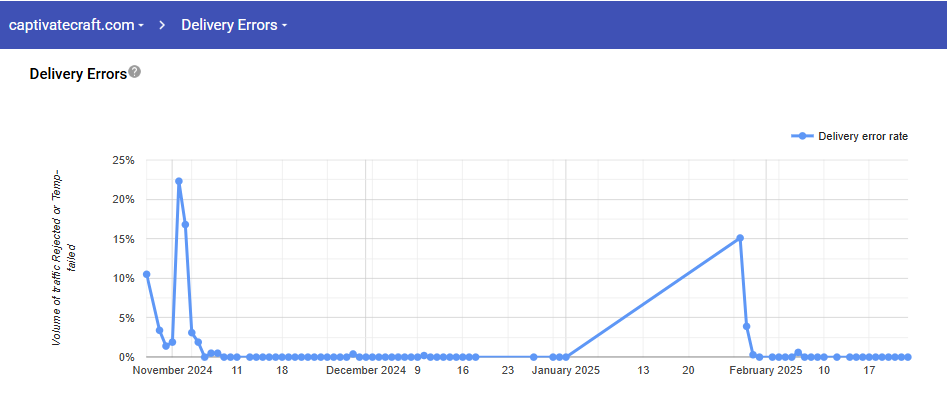This screenshot has height=398, width=947.
Task: Click the 15% data point before February 2025
Action: (x=740, y=238)
